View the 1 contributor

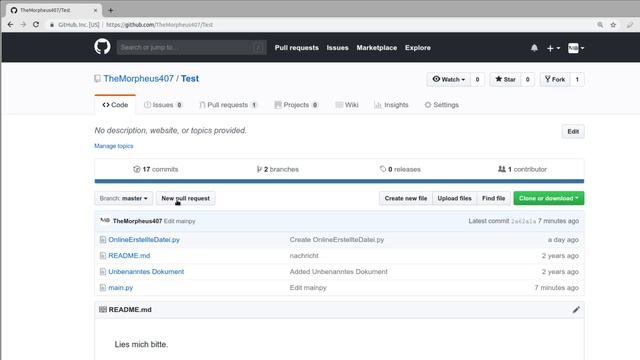pos(522,169)
